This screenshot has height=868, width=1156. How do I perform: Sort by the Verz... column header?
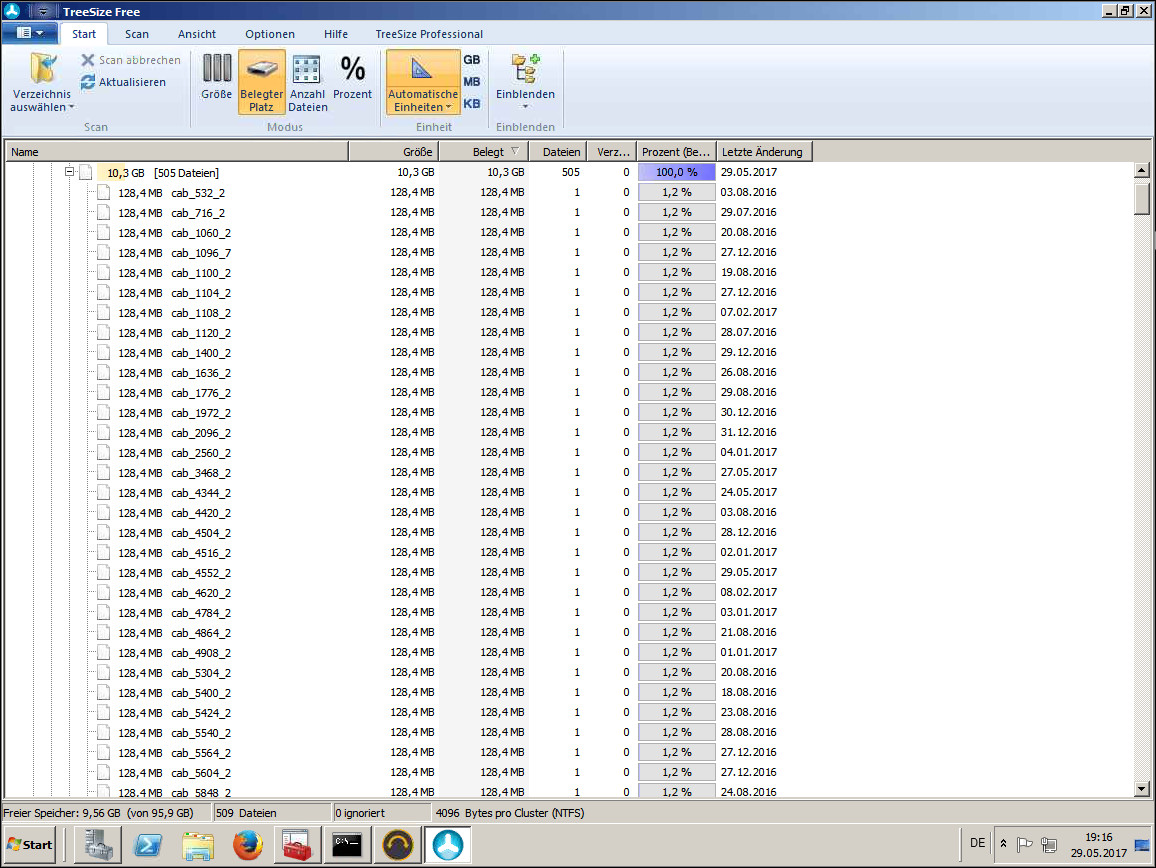point(611,152)
